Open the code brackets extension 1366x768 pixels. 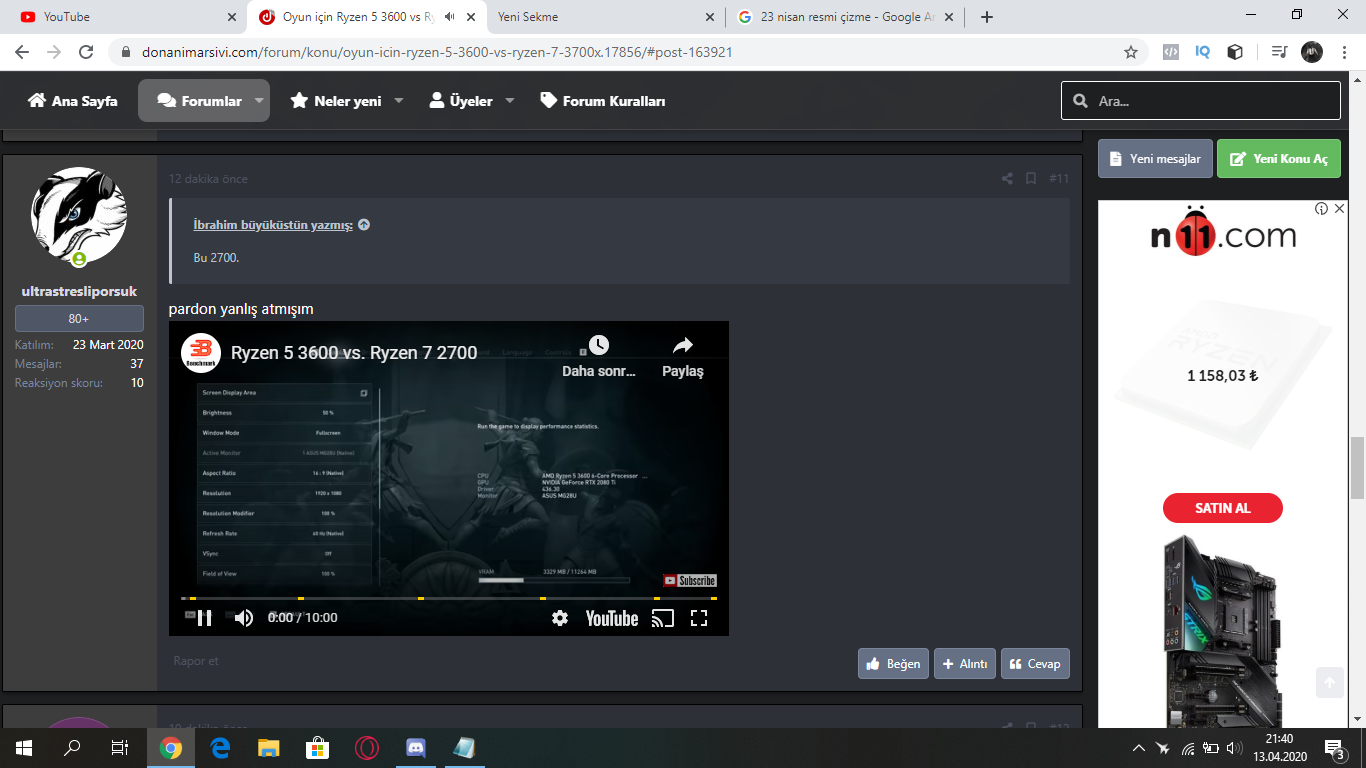pyautogui.click(x=1171, y=52)
